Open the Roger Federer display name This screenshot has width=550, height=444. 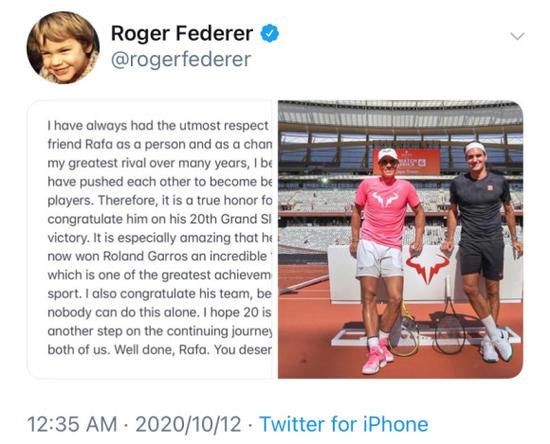coord(182,34)
